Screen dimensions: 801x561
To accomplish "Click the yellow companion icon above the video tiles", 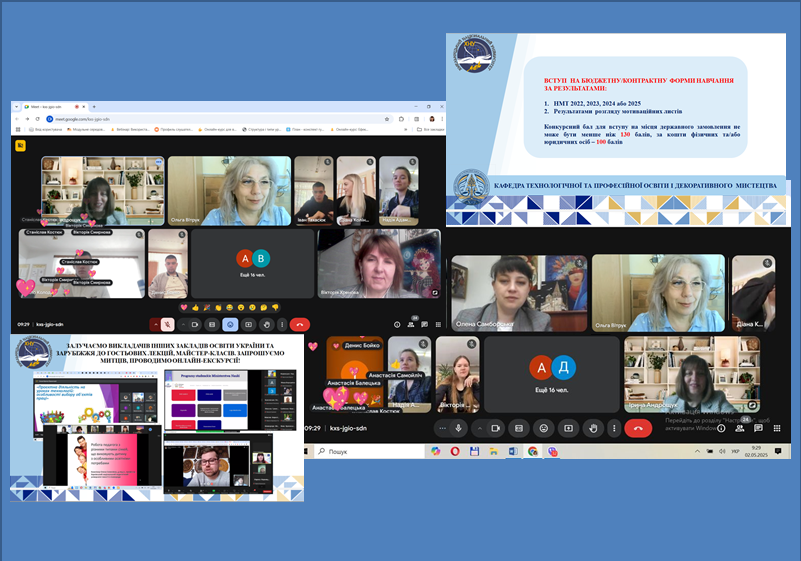I will pyautogui.click(x=20, y=146).
